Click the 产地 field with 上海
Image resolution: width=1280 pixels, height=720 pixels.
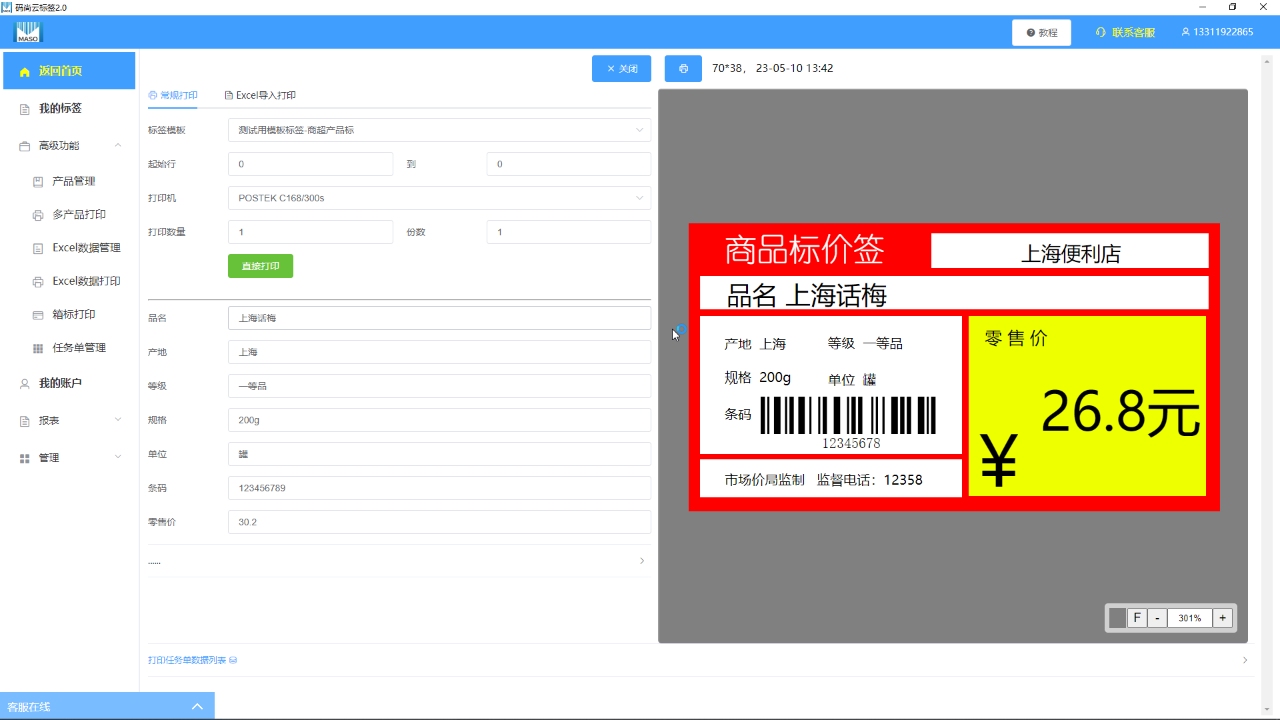coord(439,352)
